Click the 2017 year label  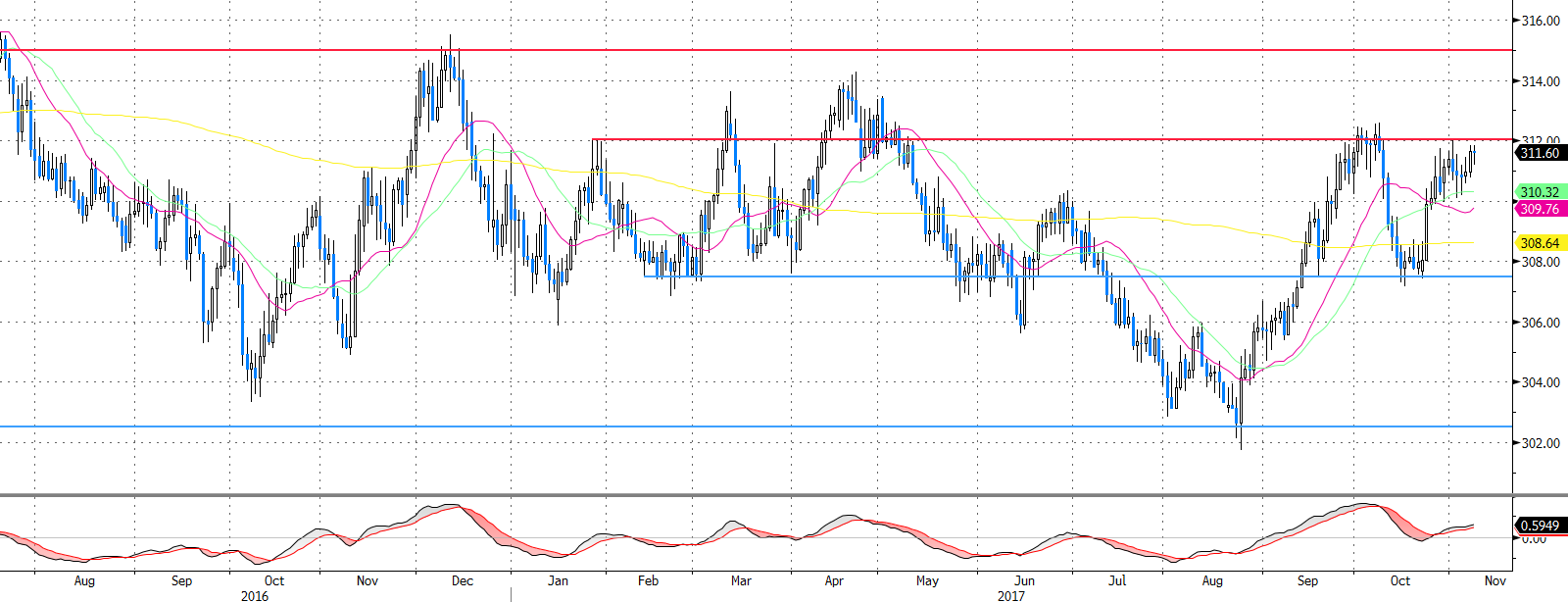tap(1010, 595)
